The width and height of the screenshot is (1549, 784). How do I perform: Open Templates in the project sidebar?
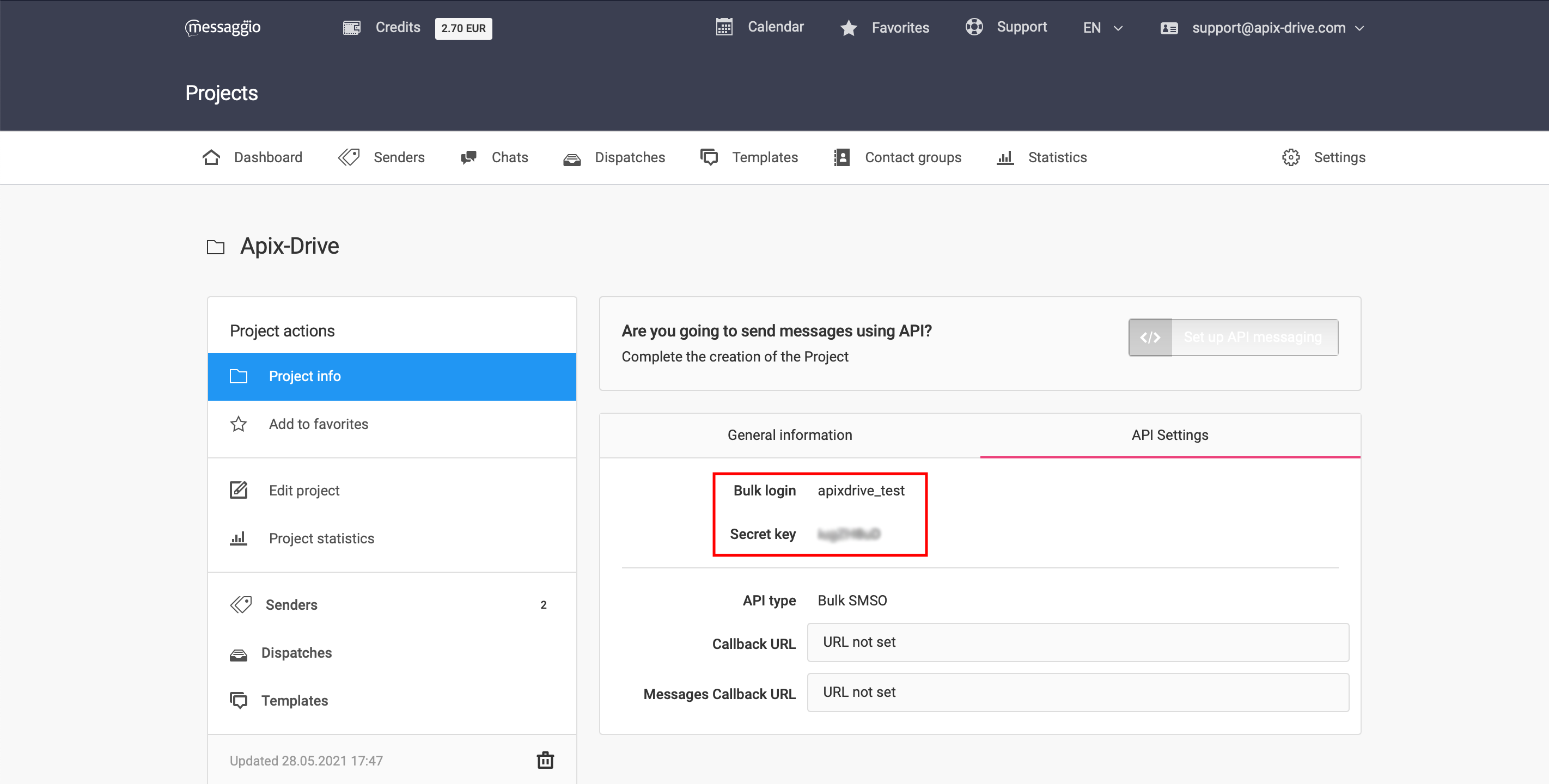(x=294, y=701)
